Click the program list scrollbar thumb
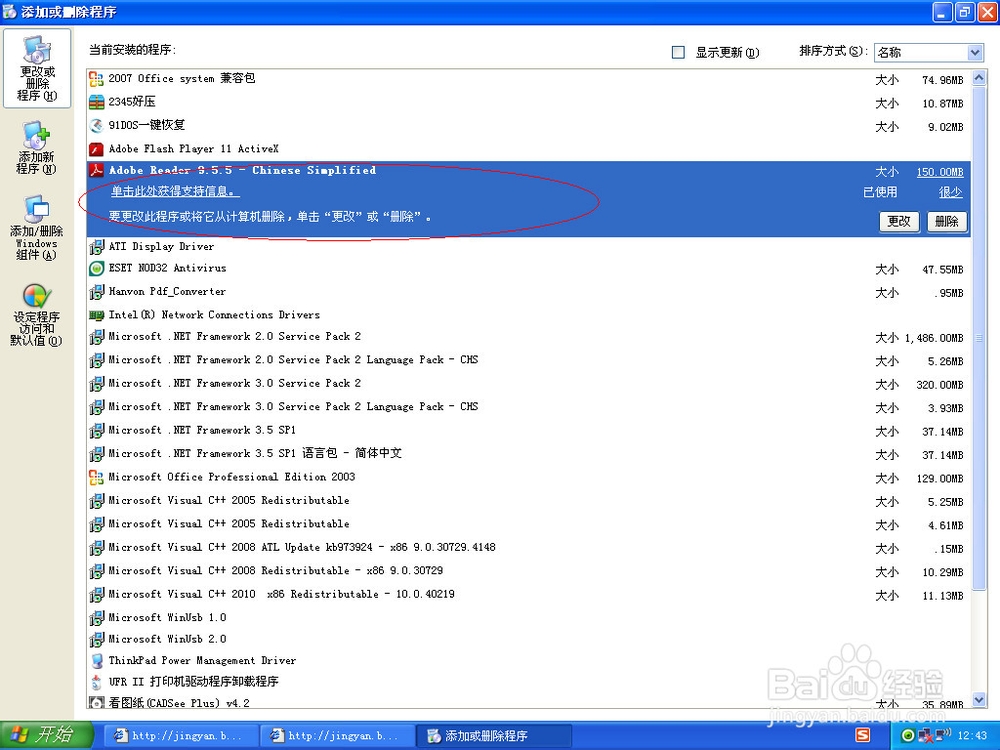The width and height of the screenshot is (1000, 750). [979, 338]
